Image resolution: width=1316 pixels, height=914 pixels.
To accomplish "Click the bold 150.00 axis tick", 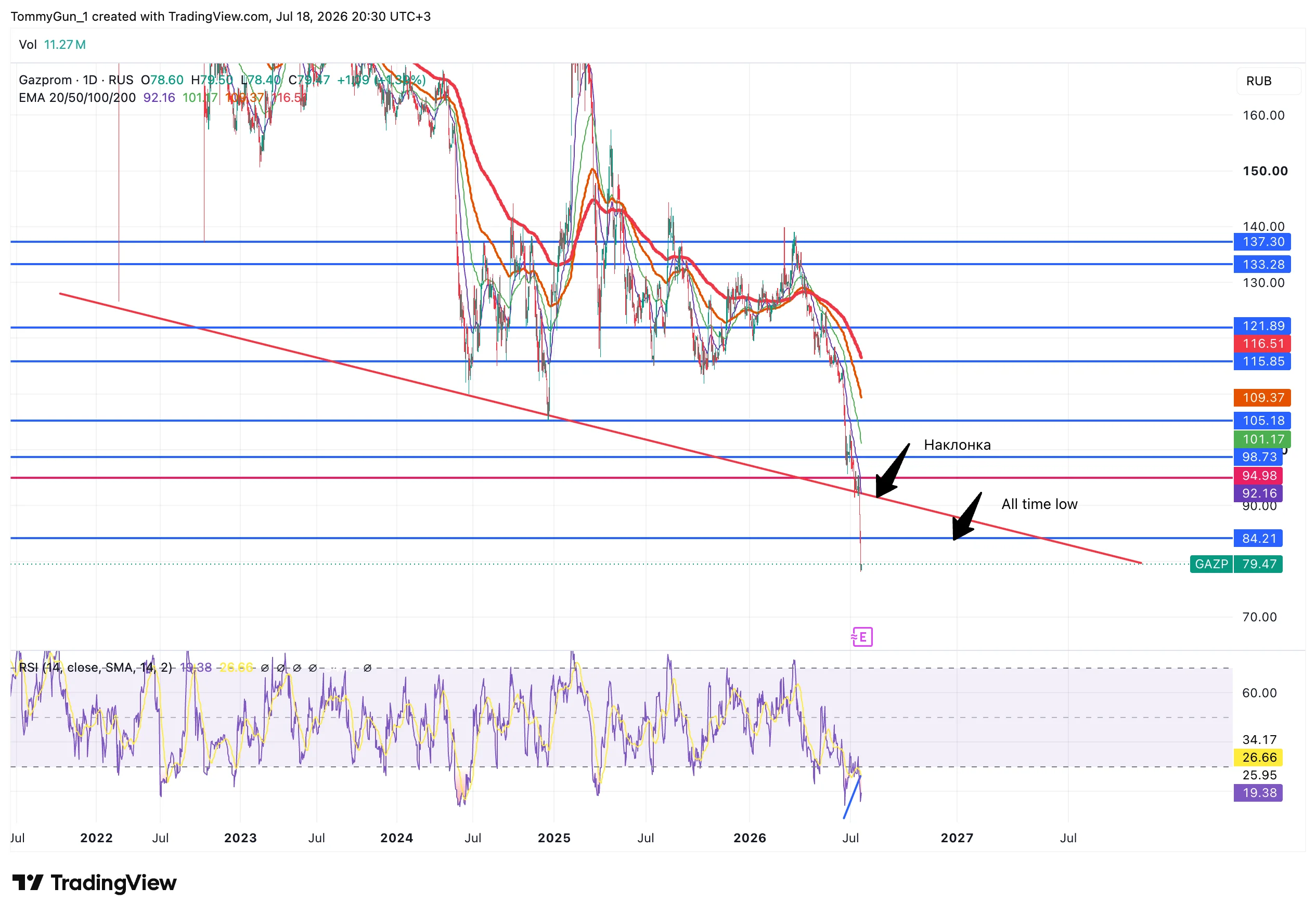I will [1265, 171].
